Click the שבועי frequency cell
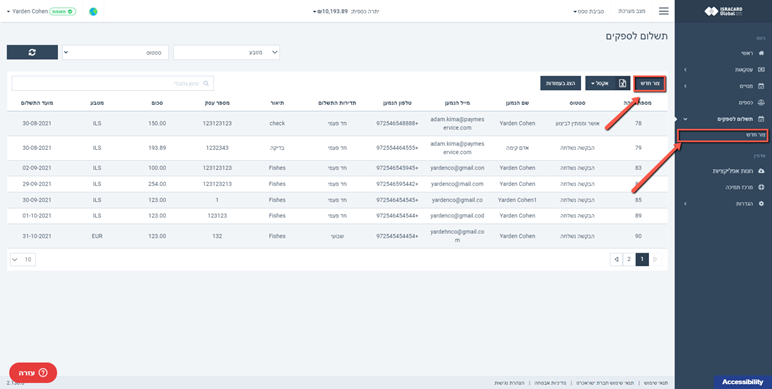This screenshot has width=772, height=389. (x=338, y=236)
